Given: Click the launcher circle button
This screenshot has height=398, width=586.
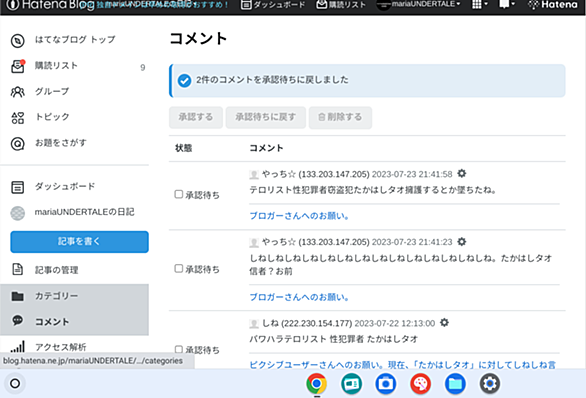Looking at the screenshot, I should [x=15, y=383].
